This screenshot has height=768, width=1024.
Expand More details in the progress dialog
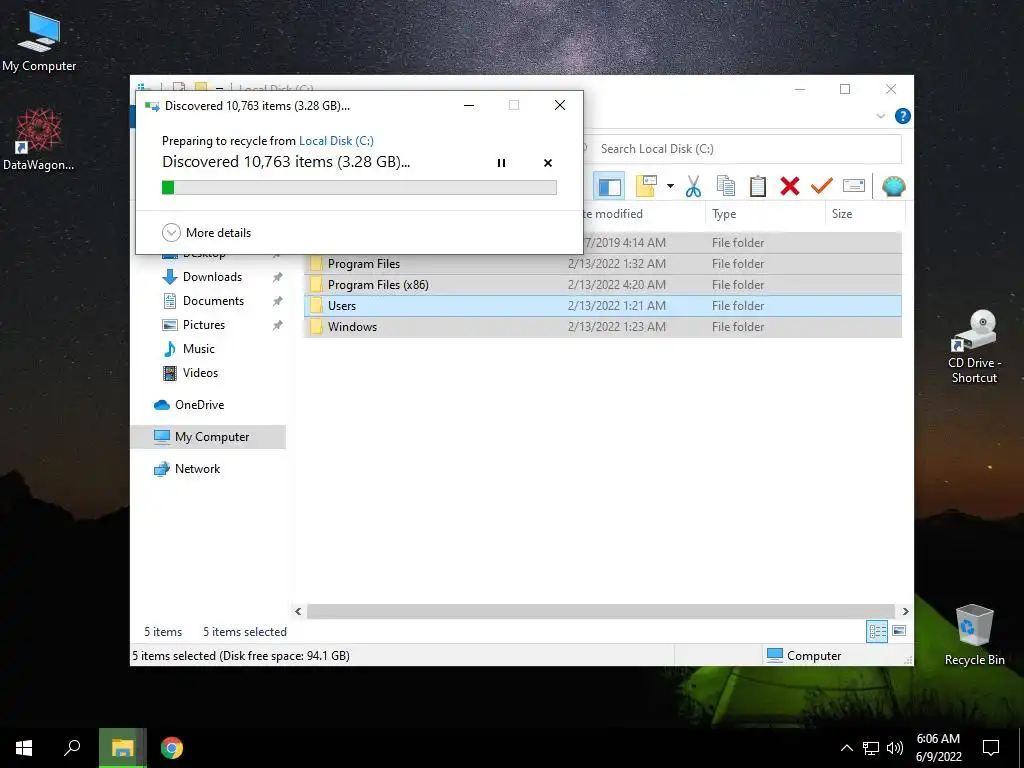tap(206, 232)
